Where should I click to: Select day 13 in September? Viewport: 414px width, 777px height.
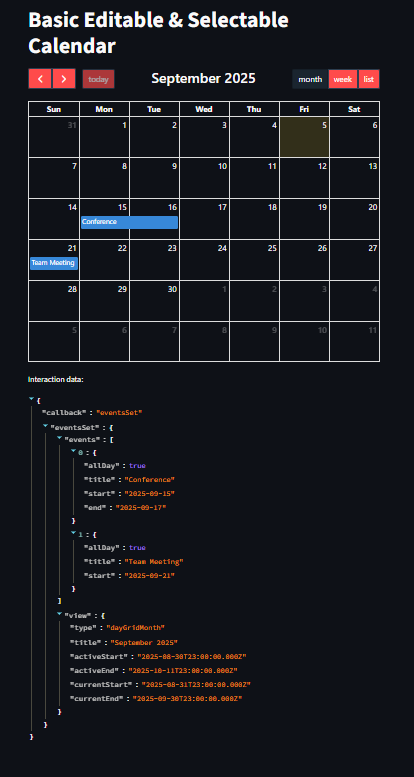355,178
